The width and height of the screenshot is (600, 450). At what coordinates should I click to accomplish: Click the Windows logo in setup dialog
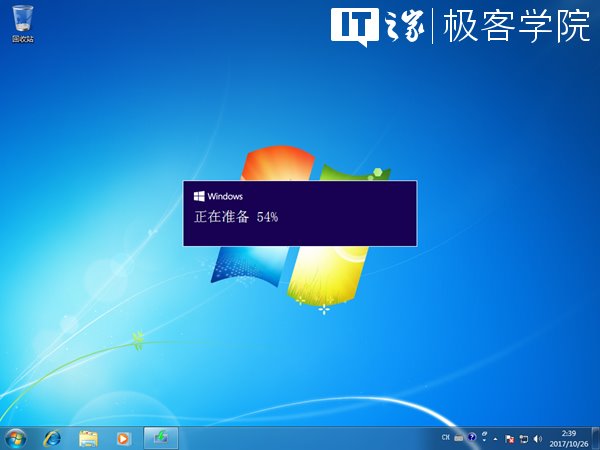click(x=199, y=196)
